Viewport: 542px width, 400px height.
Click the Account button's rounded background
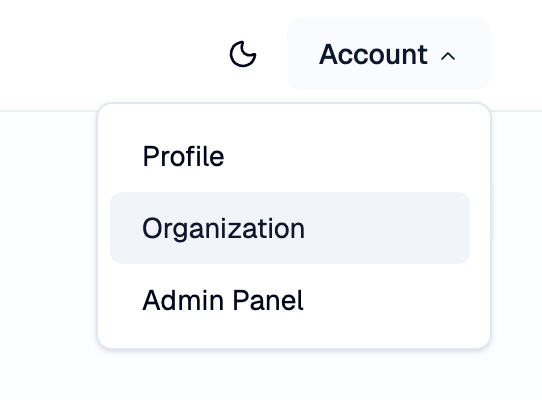click(x=389, y=54)
